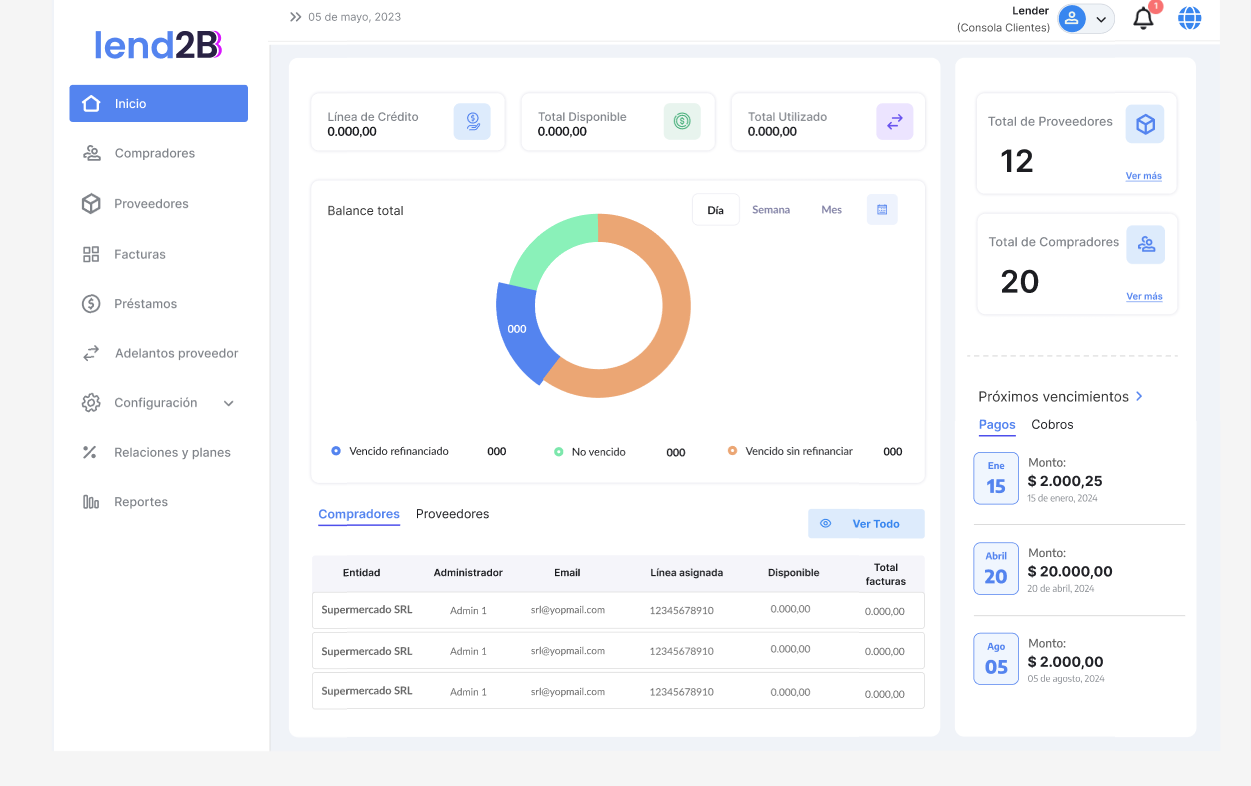Click the Línea de Crédito card icon
Viewport: 1251px width, 786px height.
[x=472, y=122]
